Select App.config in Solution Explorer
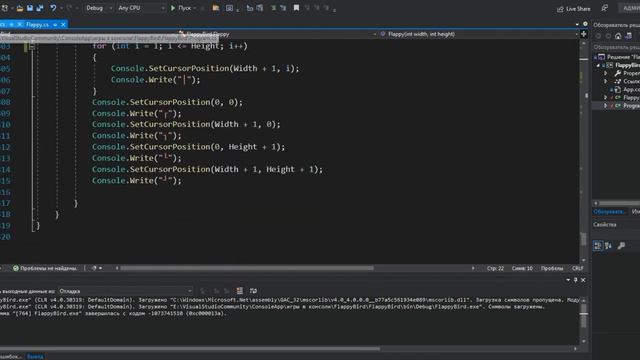This screenshot has height=360, width=640. pos(631,89)
